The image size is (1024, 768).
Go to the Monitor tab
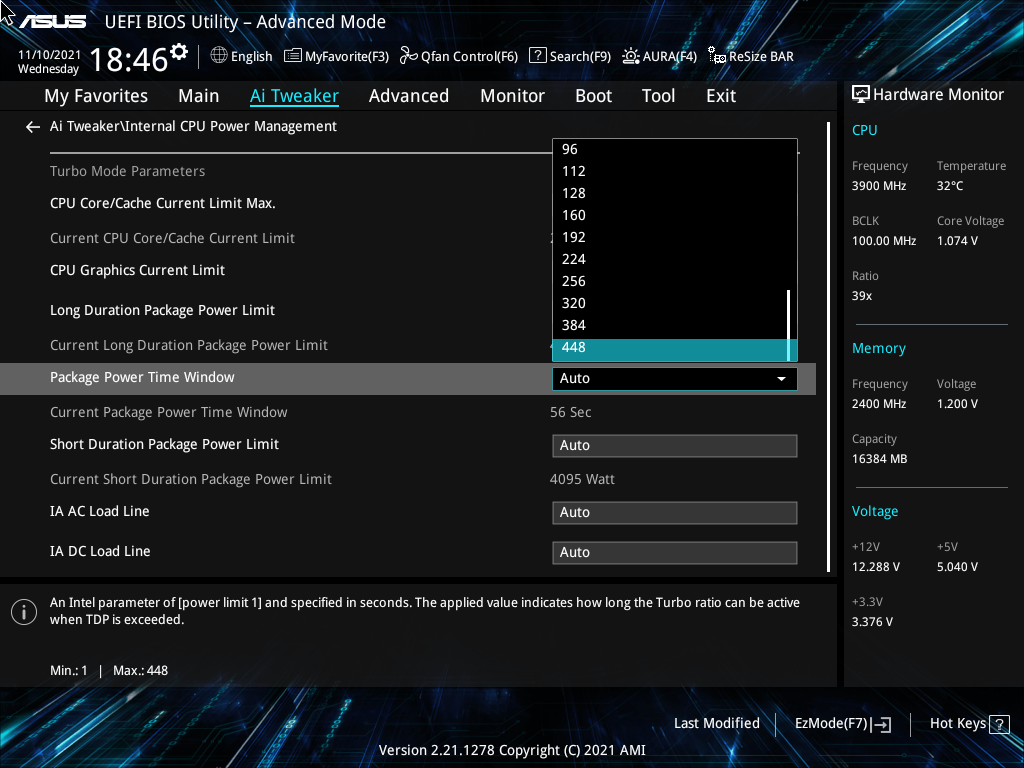tap(513, 96)
